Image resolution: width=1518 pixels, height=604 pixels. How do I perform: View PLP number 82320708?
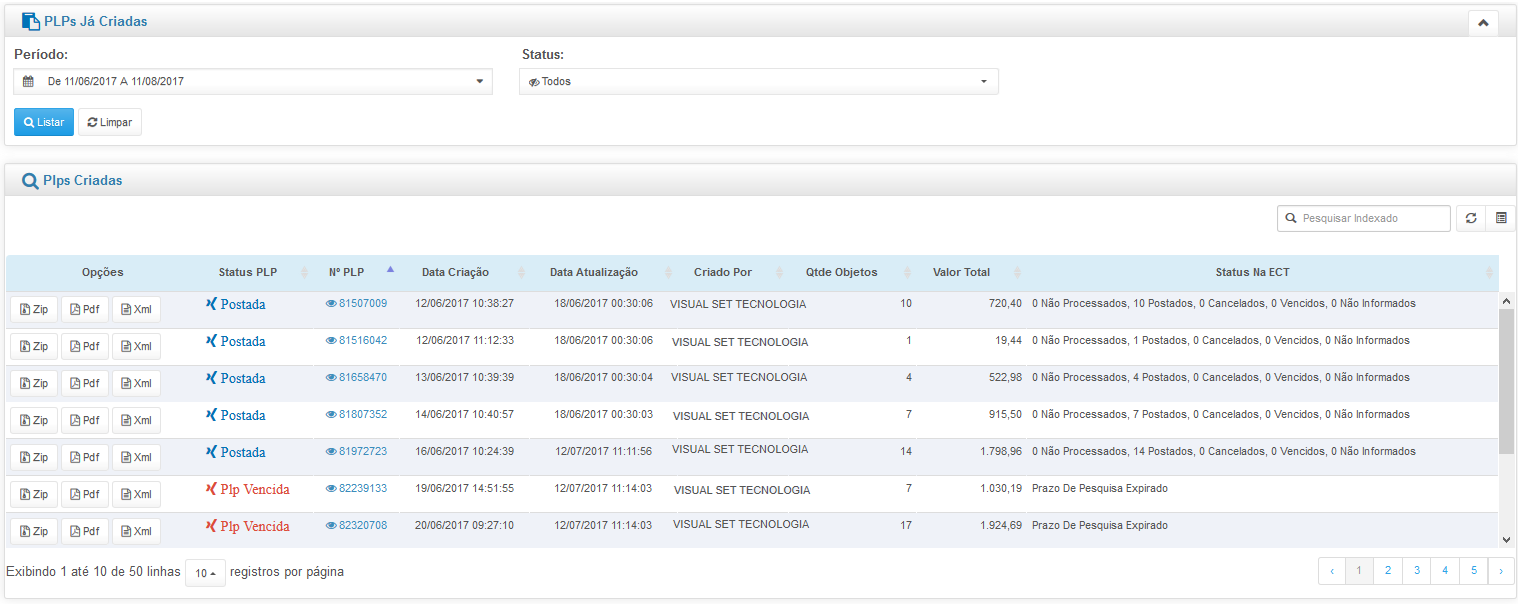coord(356,525)
